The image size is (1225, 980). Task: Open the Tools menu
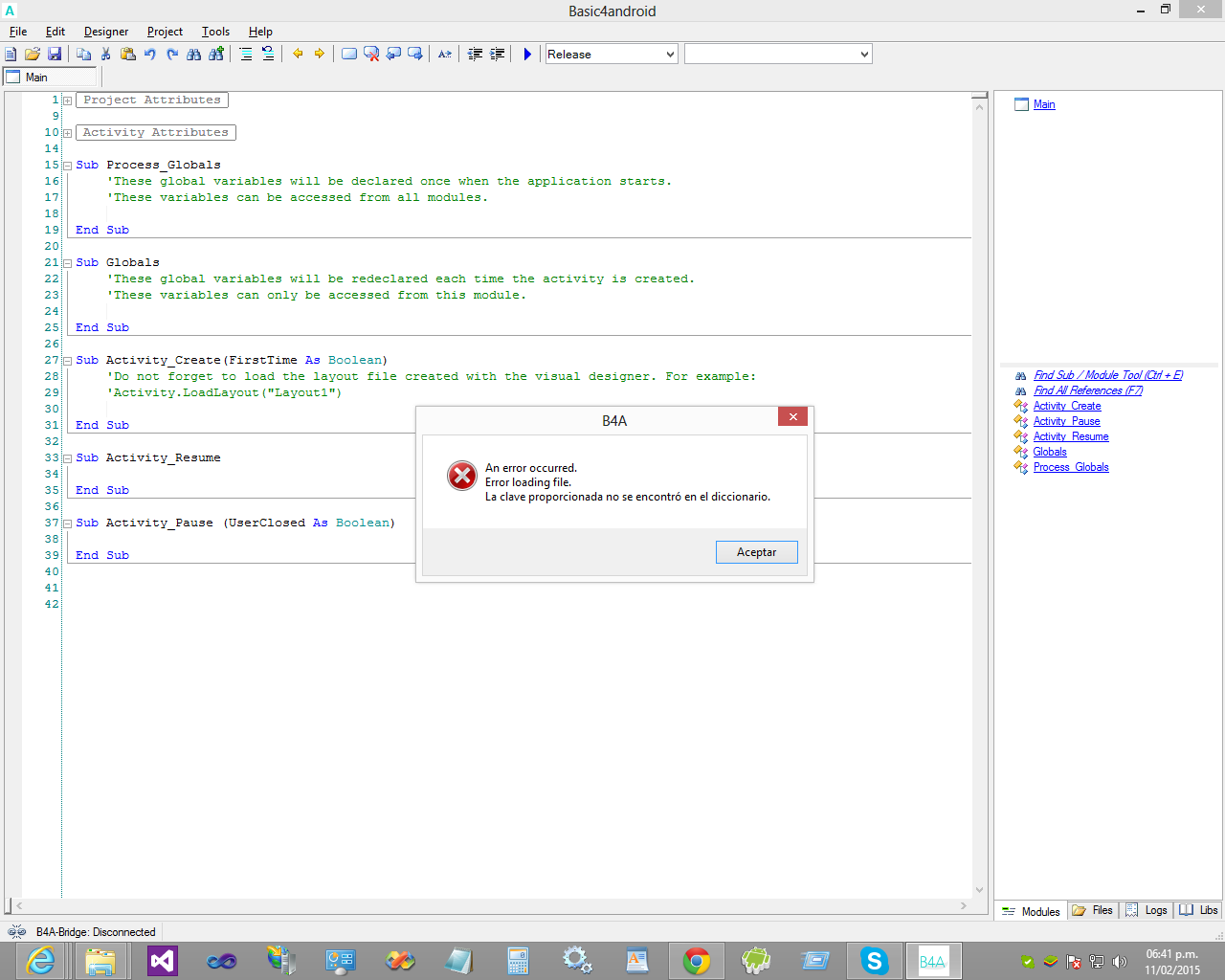[216, 32]
